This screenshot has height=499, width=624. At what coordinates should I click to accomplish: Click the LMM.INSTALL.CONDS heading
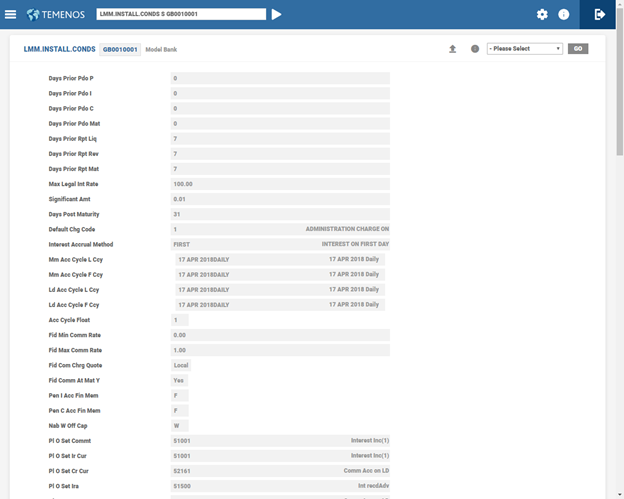coord(59,49)
